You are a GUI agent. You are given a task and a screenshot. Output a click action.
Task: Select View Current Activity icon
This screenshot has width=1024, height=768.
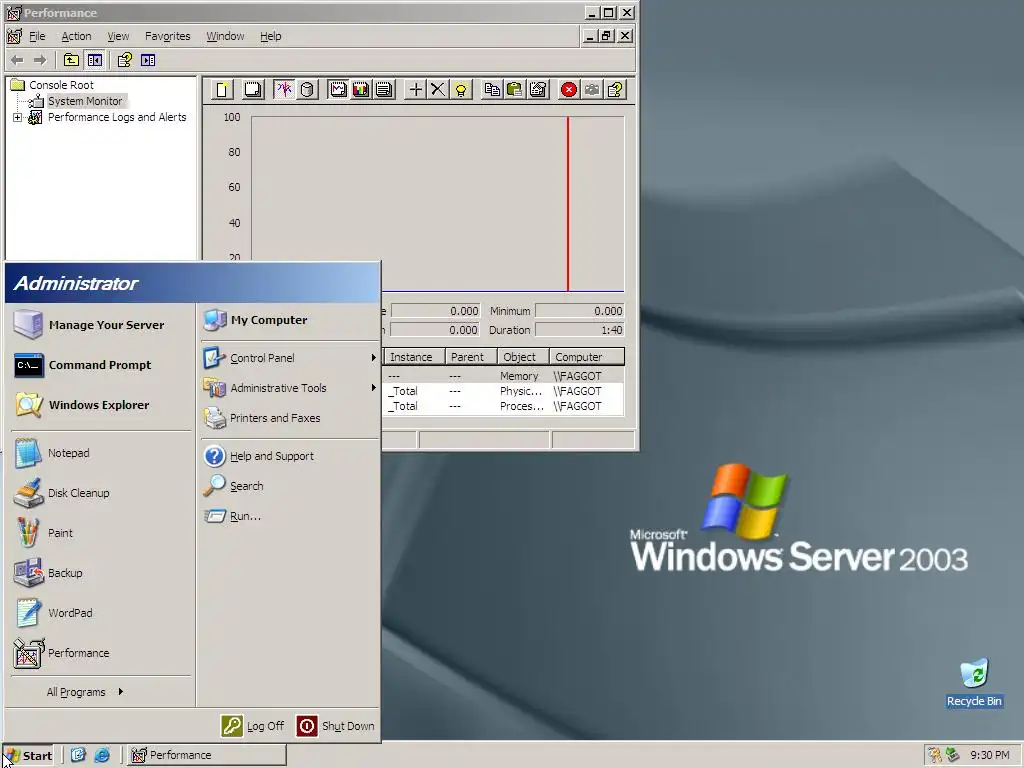(284, 89)
